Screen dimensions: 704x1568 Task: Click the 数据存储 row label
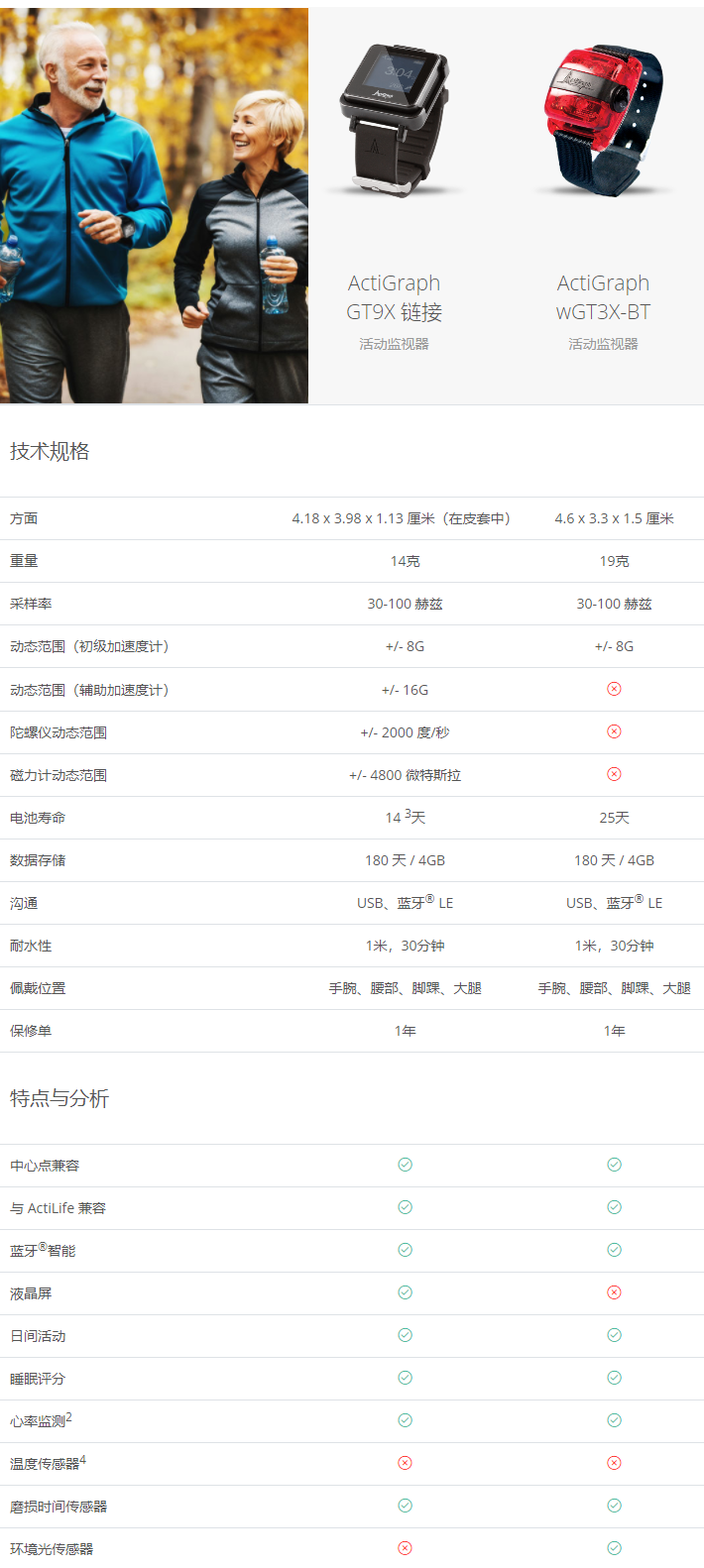[38, 860]
